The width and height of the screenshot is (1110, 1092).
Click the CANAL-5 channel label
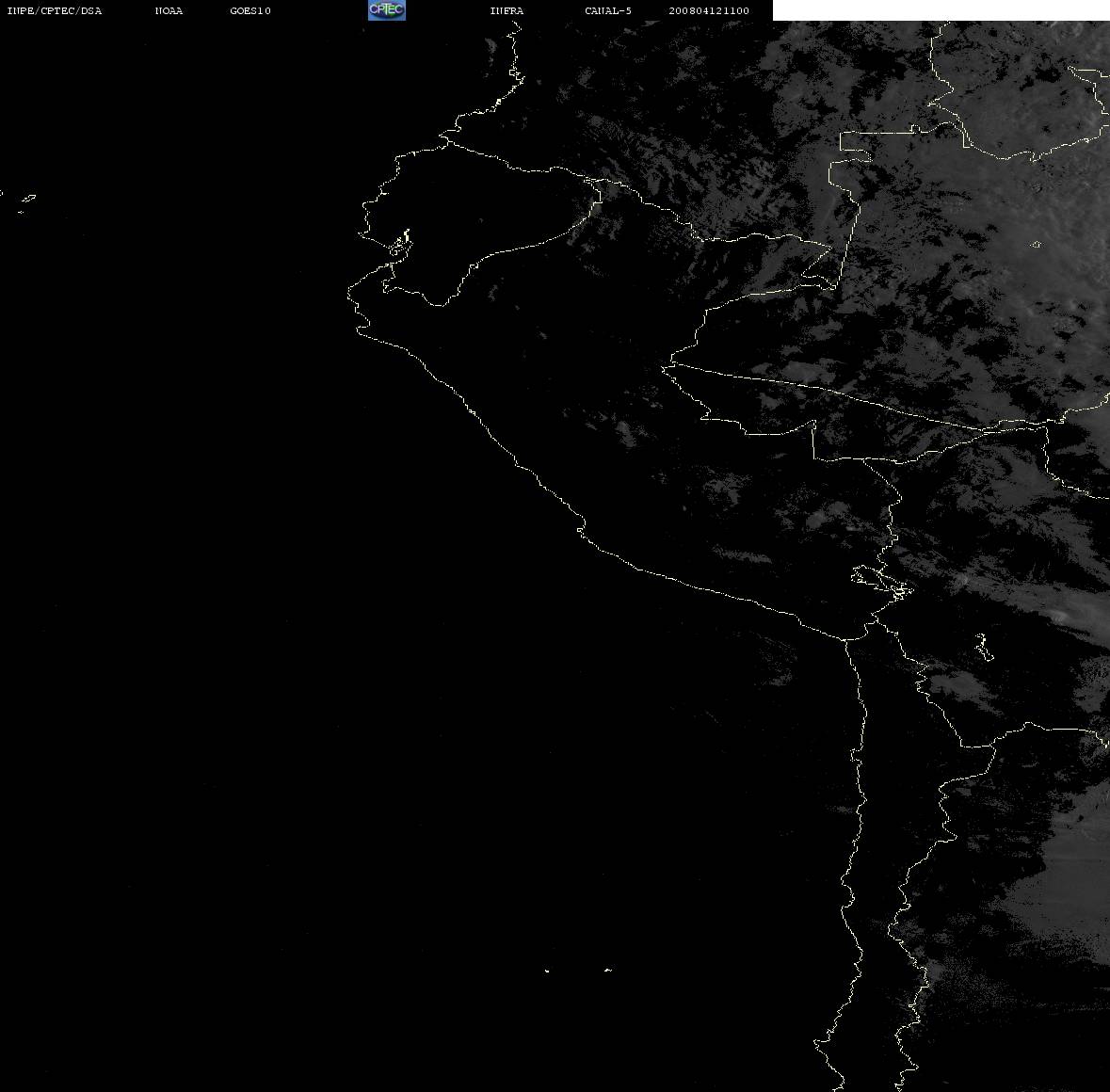pyautogui.click(x=608, y=10)
